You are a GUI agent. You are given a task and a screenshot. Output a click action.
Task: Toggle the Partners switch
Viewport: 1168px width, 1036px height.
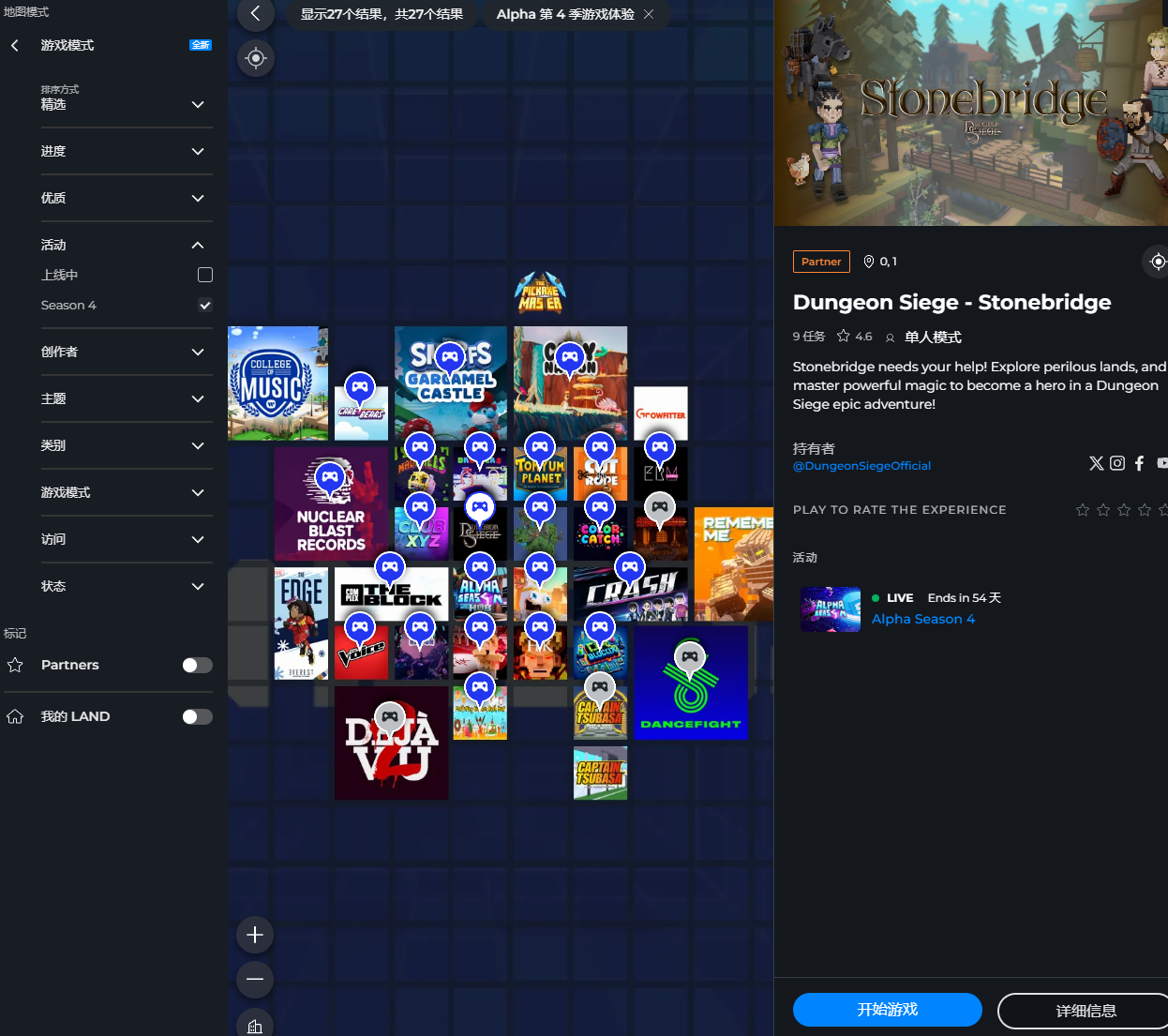[x=197, y=665]
